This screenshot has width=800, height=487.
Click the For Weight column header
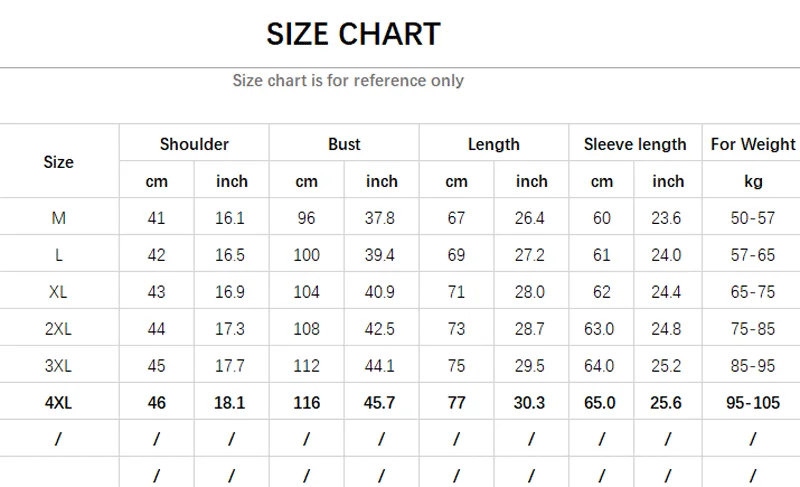tap(752, 144)
